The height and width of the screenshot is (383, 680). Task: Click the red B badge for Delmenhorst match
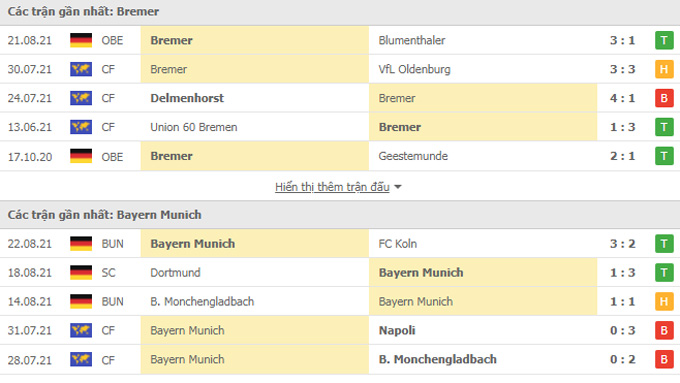(x=664, y=98)
